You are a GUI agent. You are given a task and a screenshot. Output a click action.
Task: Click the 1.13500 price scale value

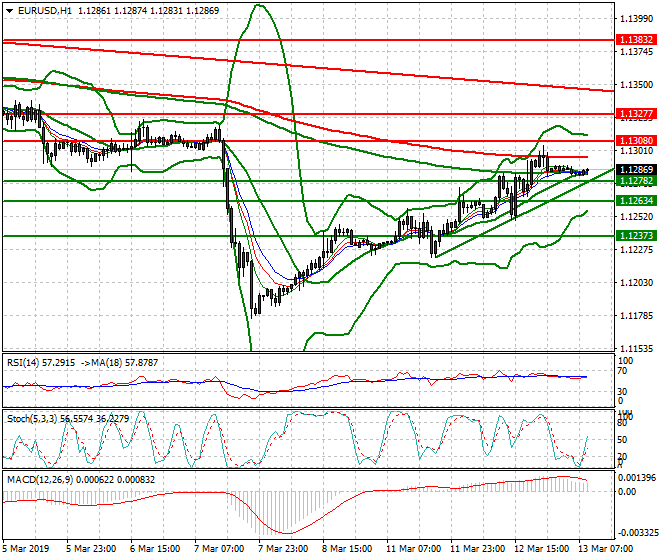point(637,85)
